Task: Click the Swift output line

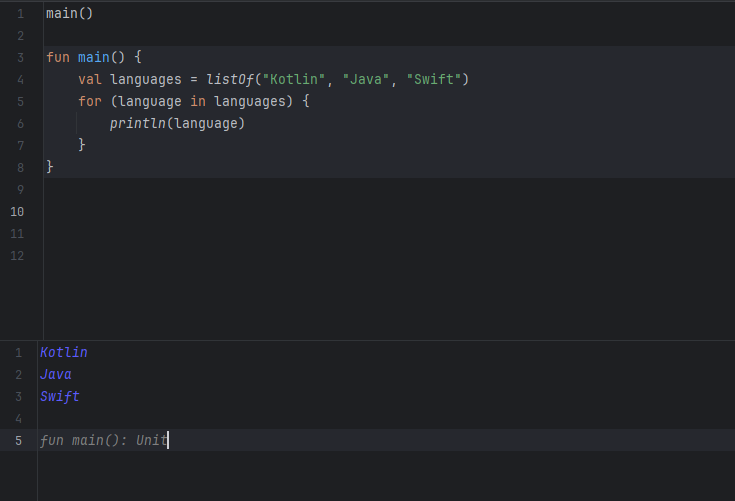Action: [60, 396]
